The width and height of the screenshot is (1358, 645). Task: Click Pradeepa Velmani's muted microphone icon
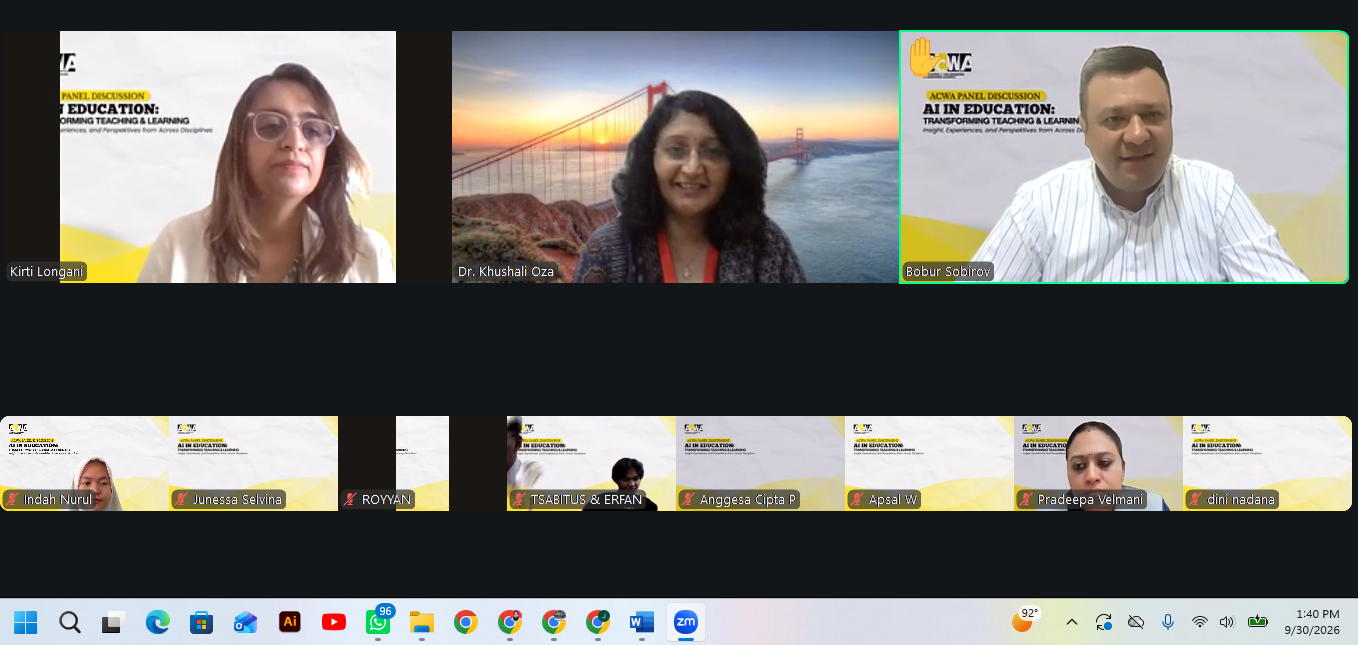point(1027,499)
